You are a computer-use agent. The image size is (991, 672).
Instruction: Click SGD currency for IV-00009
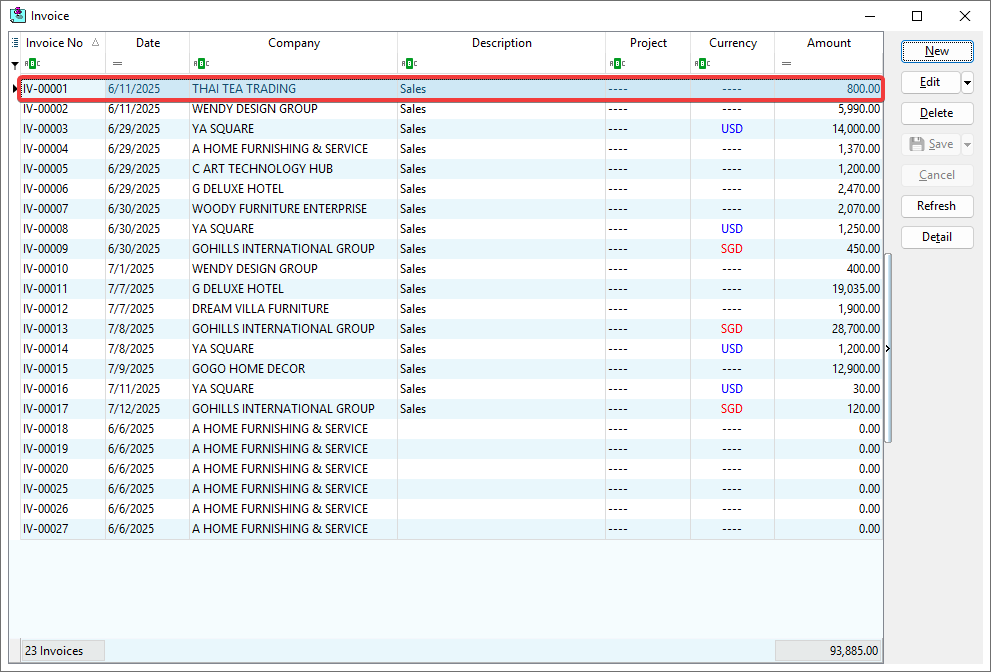[732, 249]
